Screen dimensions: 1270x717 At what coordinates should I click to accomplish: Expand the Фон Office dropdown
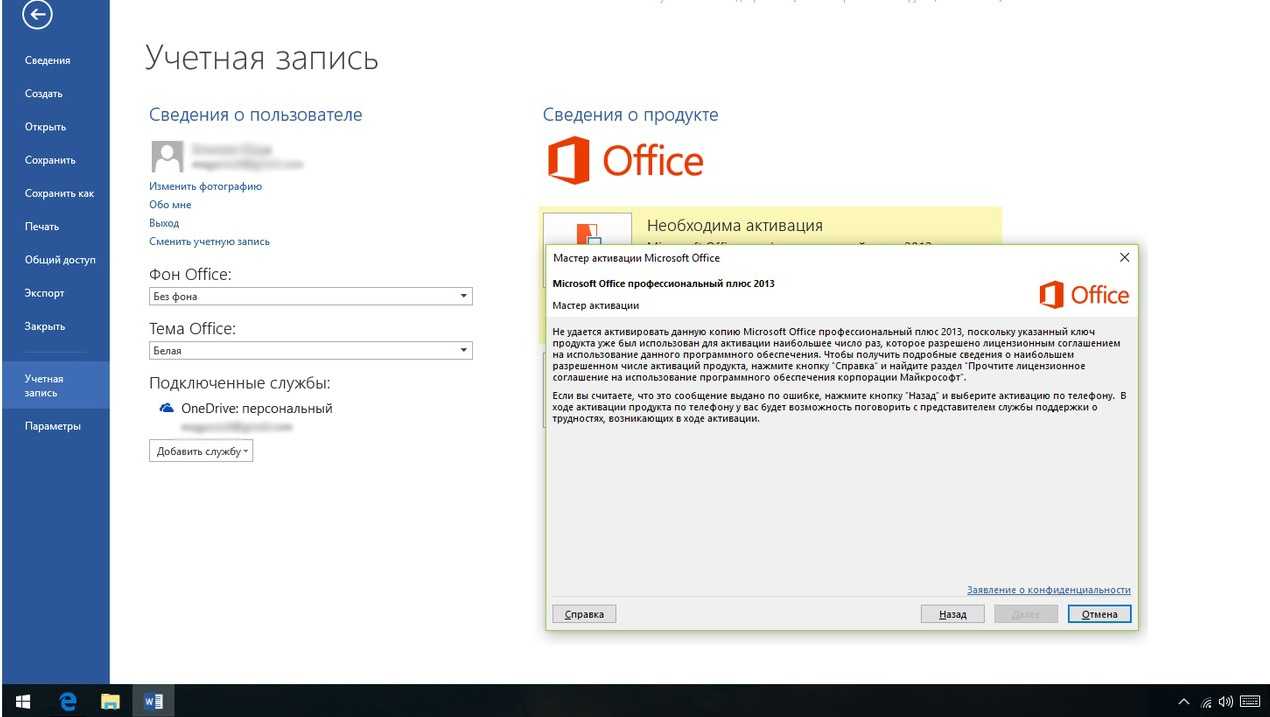(x=310, y=297)
